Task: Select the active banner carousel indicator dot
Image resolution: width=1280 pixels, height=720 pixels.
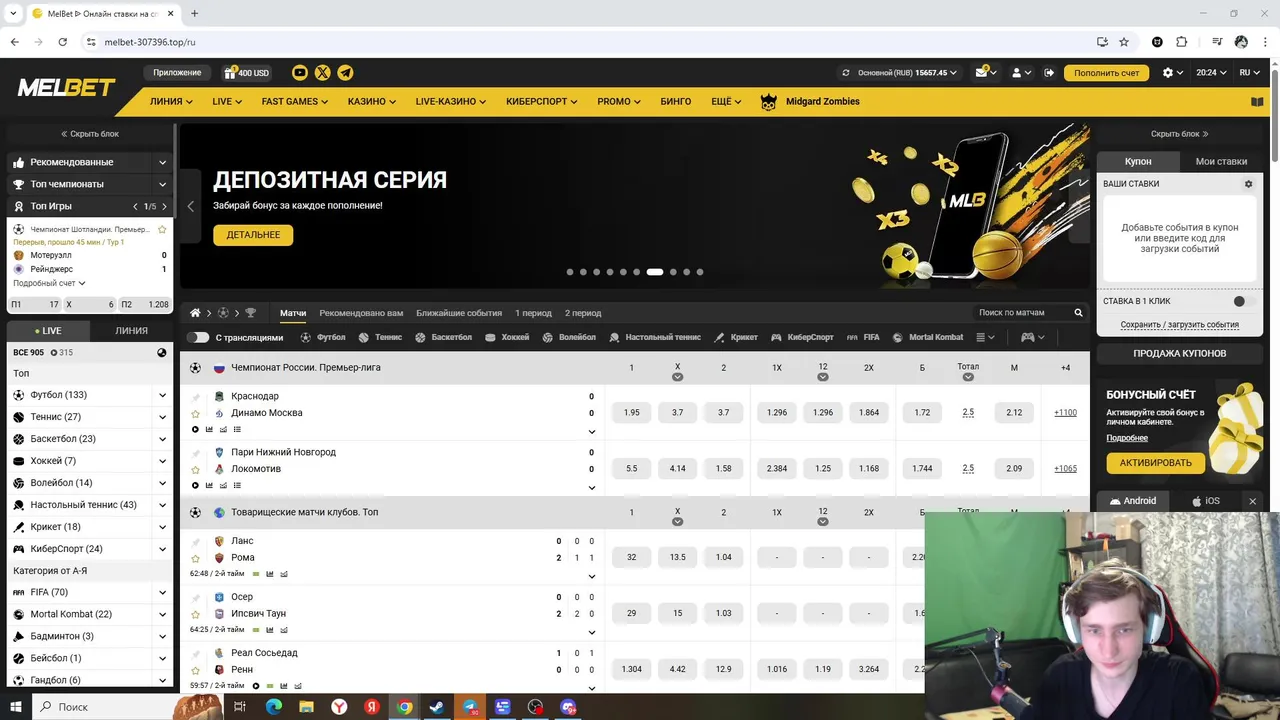Action: [655, 272]
